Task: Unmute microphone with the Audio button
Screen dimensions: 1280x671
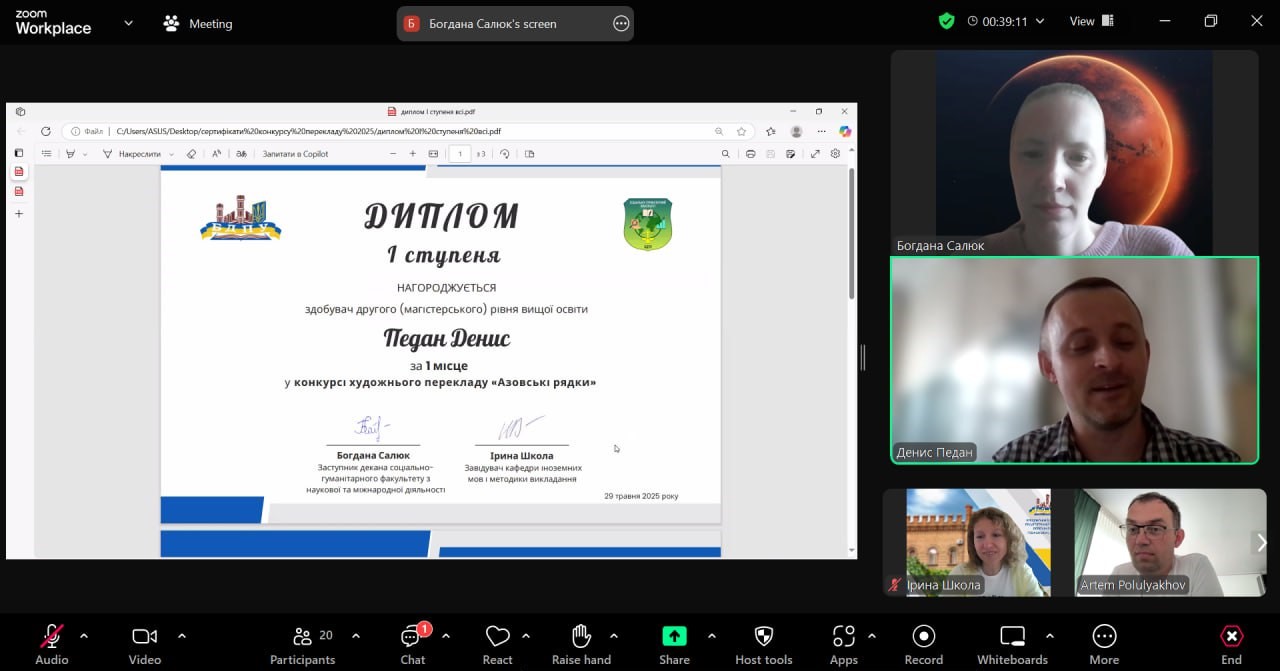Action: click(51, 637)
